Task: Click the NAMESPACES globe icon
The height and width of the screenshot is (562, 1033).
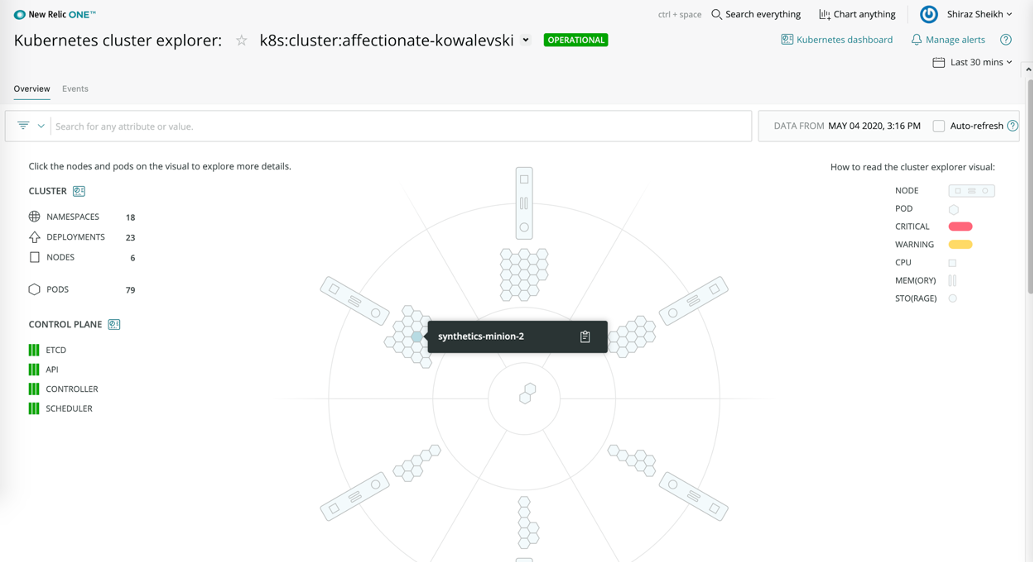Action: 34,217
